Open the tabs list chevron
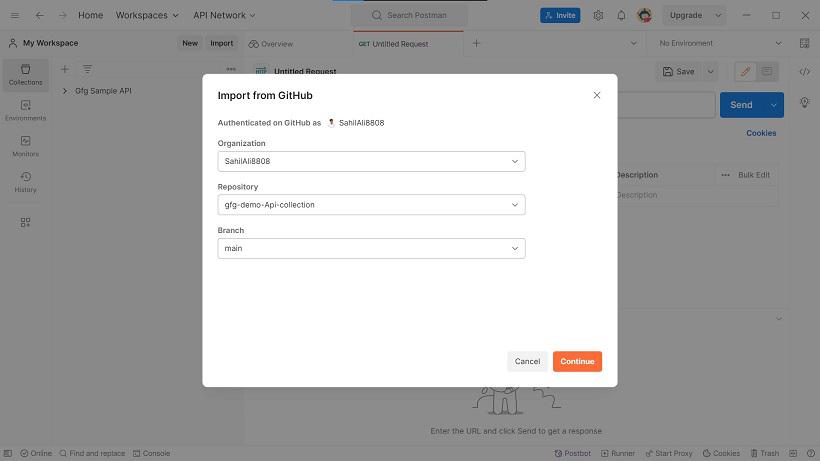Image resolution: width=820 pixels, height=461 pixels. pos(633,43)
